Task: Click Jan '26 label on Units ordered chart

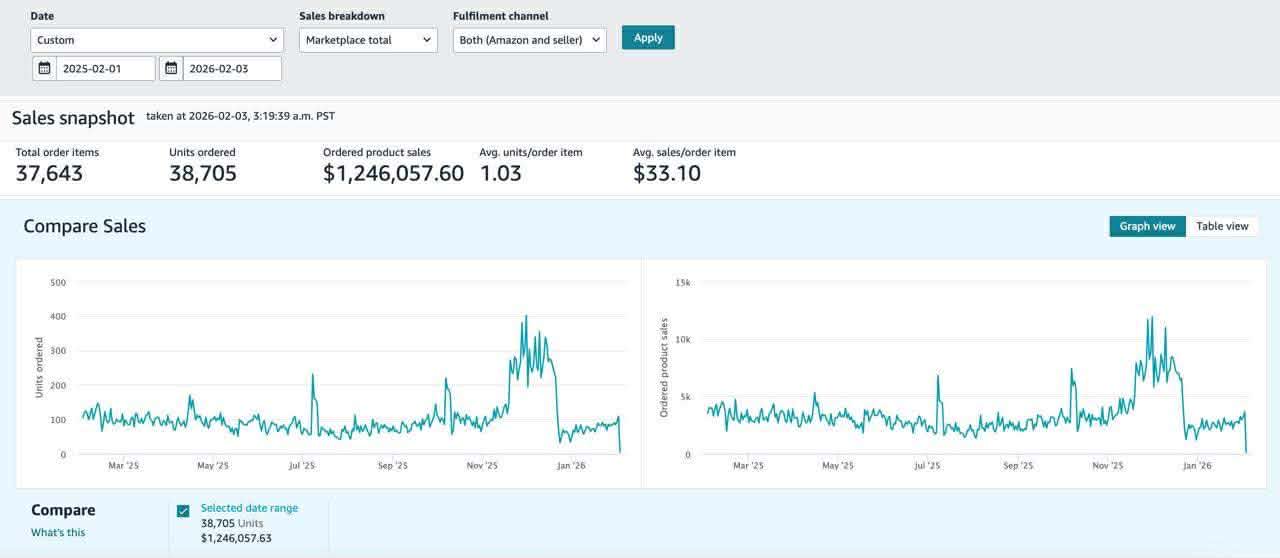Action: coord(571,465)
